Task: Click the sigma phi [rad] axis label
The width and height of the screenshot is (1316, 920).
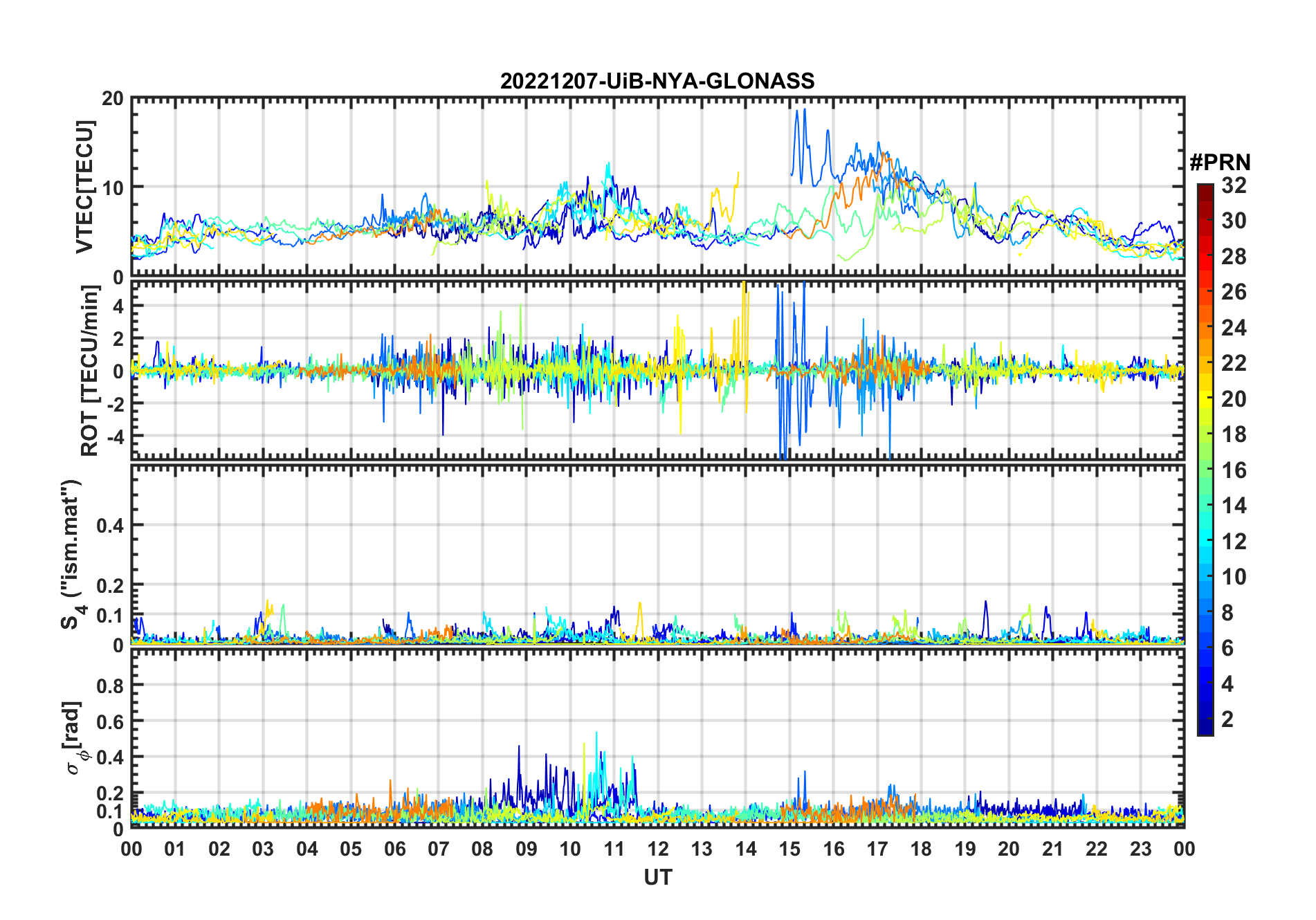Action: click(76, 738)
